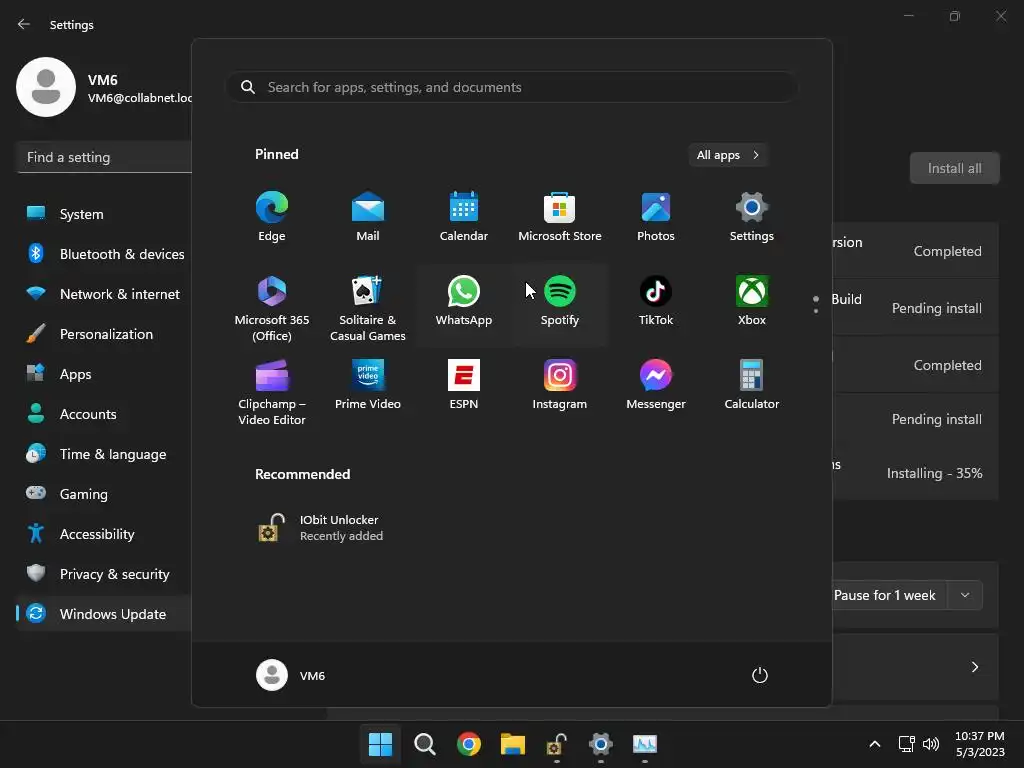Click the power button in Start menu

point(760,675)
